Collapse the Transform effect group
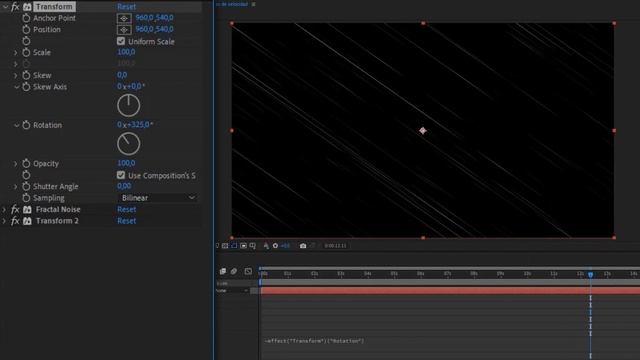 point(5,7)
